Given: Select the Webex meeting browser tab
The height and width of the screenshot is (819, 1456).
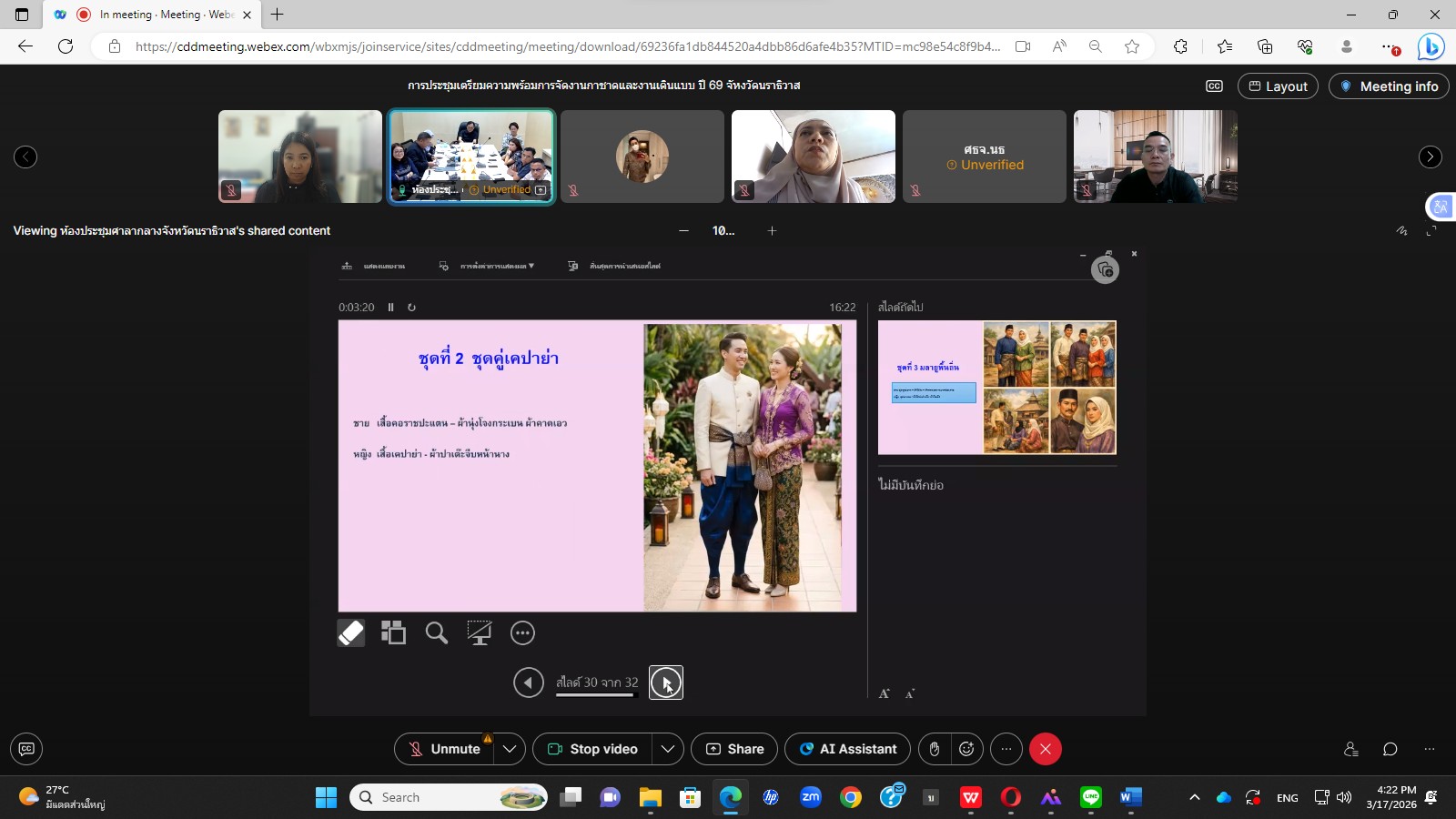Looking at the screenshot, I should click(152, 15).
